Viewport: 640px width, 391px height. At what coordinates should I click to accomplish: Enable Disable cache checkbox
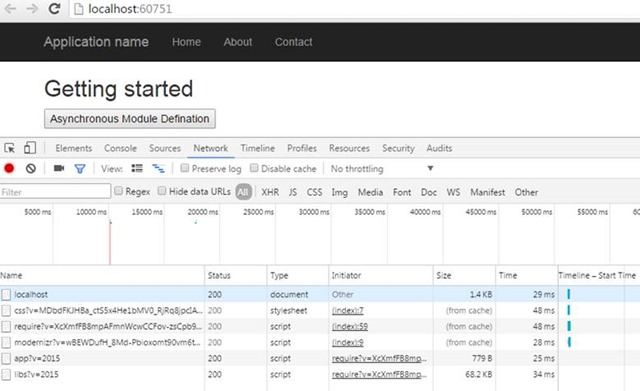coord(254,168)
